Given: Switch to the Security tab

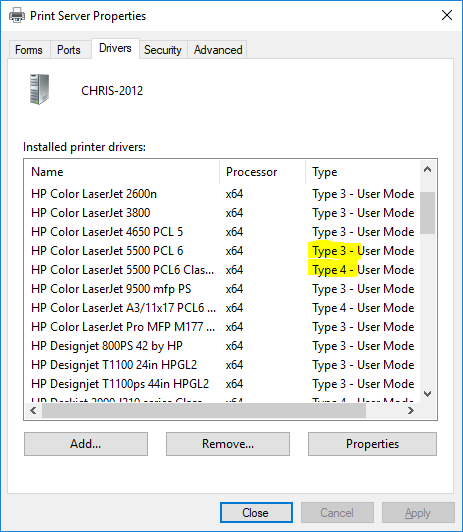Looking at the screenshot, I should pyautogui.click(x=163, y=50).
